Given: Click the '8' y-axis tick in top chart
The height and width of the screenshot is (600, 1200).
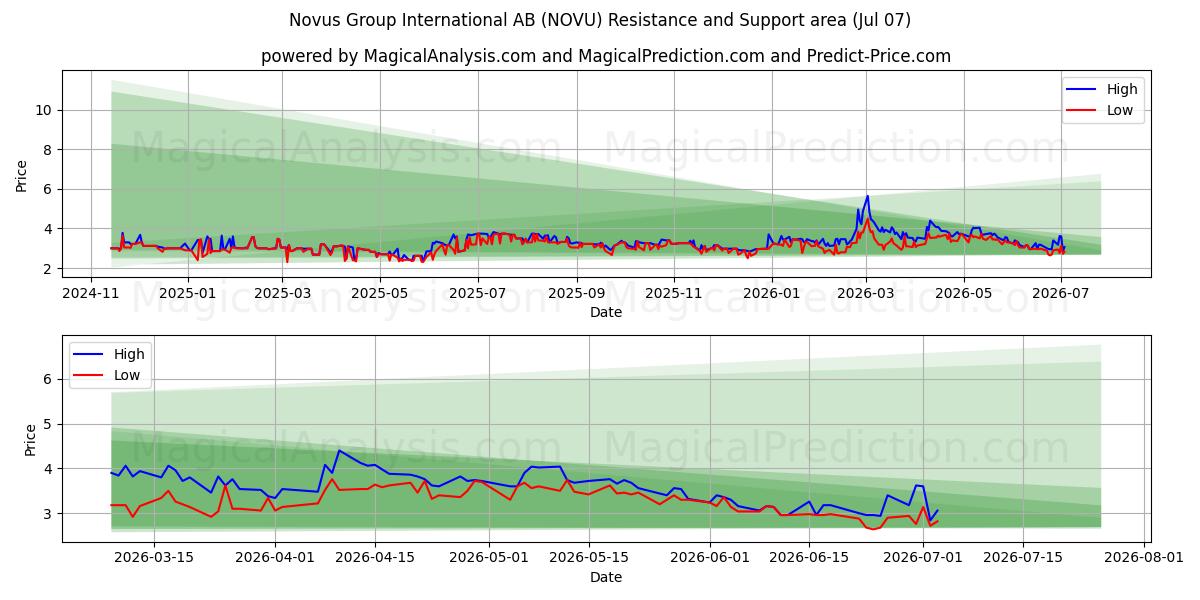Looking at the screenshot, I should [50, 150].
